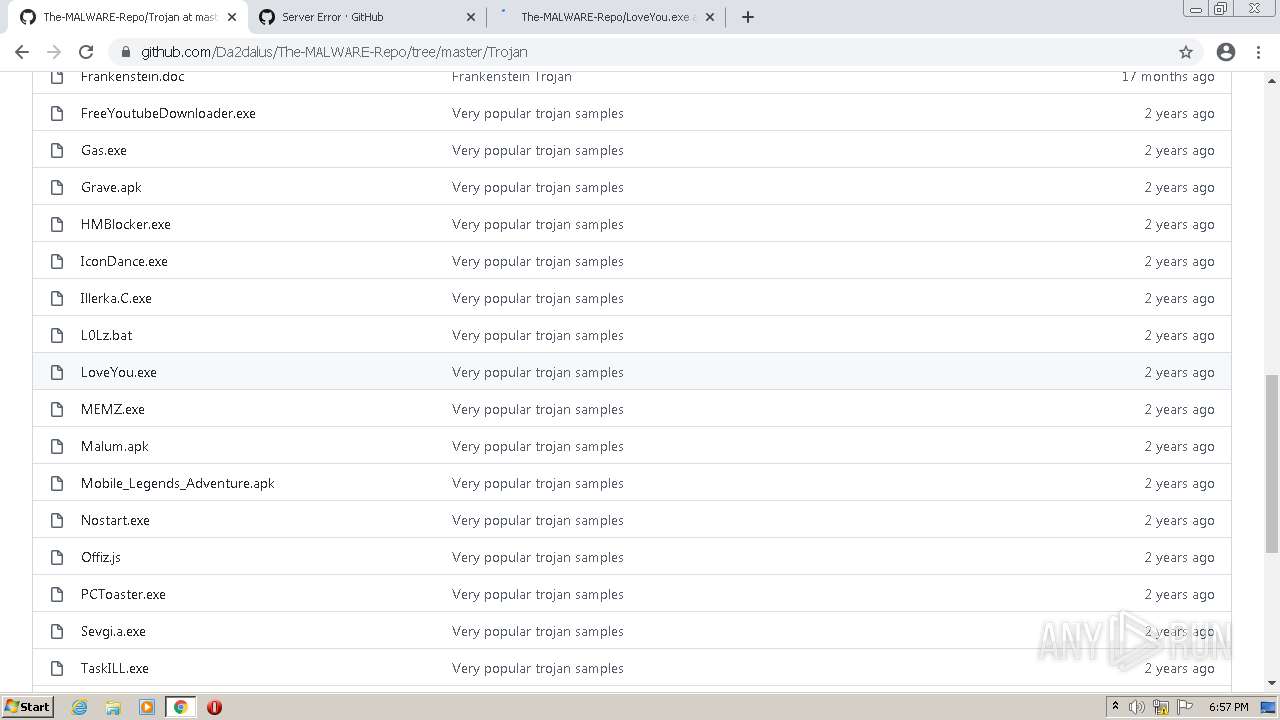Viewport: 1280px width, 720px height.
Task: Switch to the LoveYou.exe tab
Action: point(605,17)
